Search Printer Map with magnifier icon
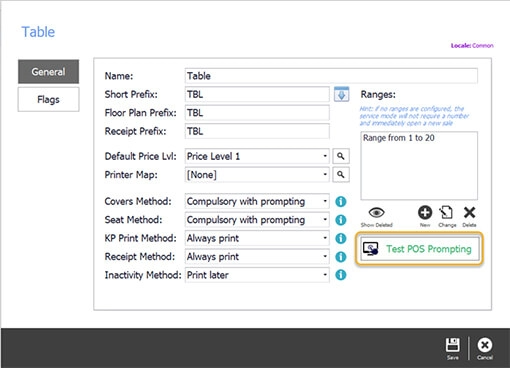510x368 pixels. [x=341, y=174]
